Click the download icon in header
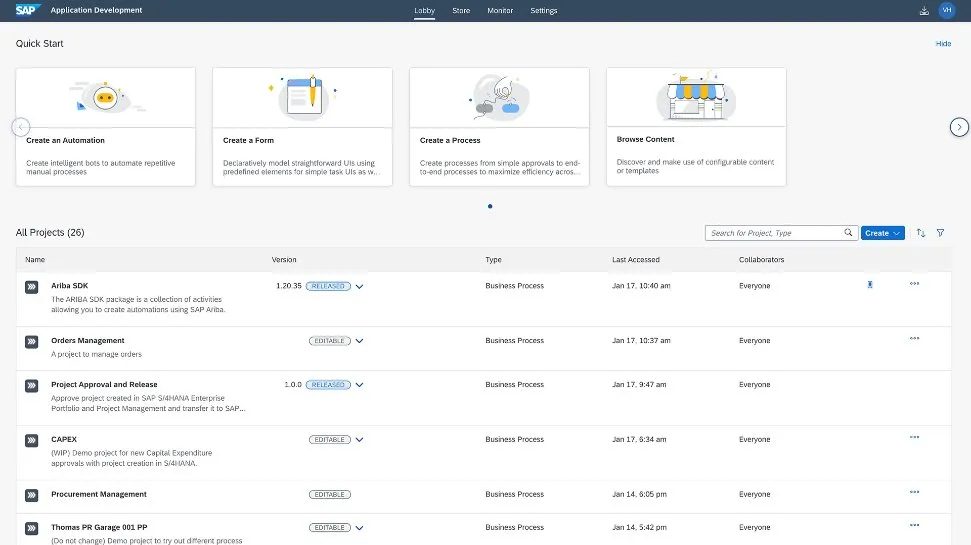971x545 pixels. tap(923, 11)
